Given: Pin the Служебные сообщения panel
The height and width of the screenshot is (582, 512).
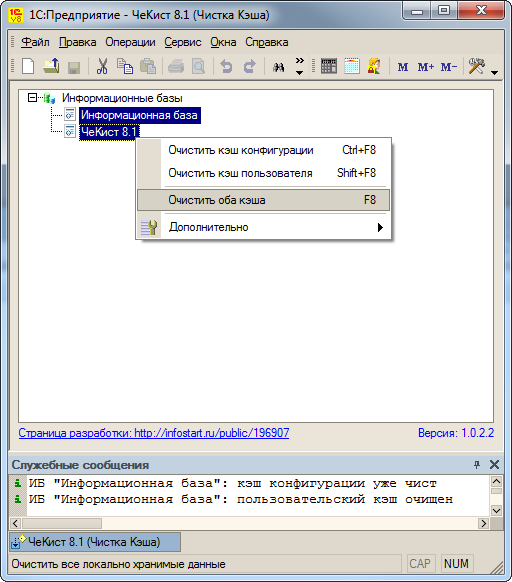Looking at the screenshot, I should pyautogui.click(x=477, y=464).
